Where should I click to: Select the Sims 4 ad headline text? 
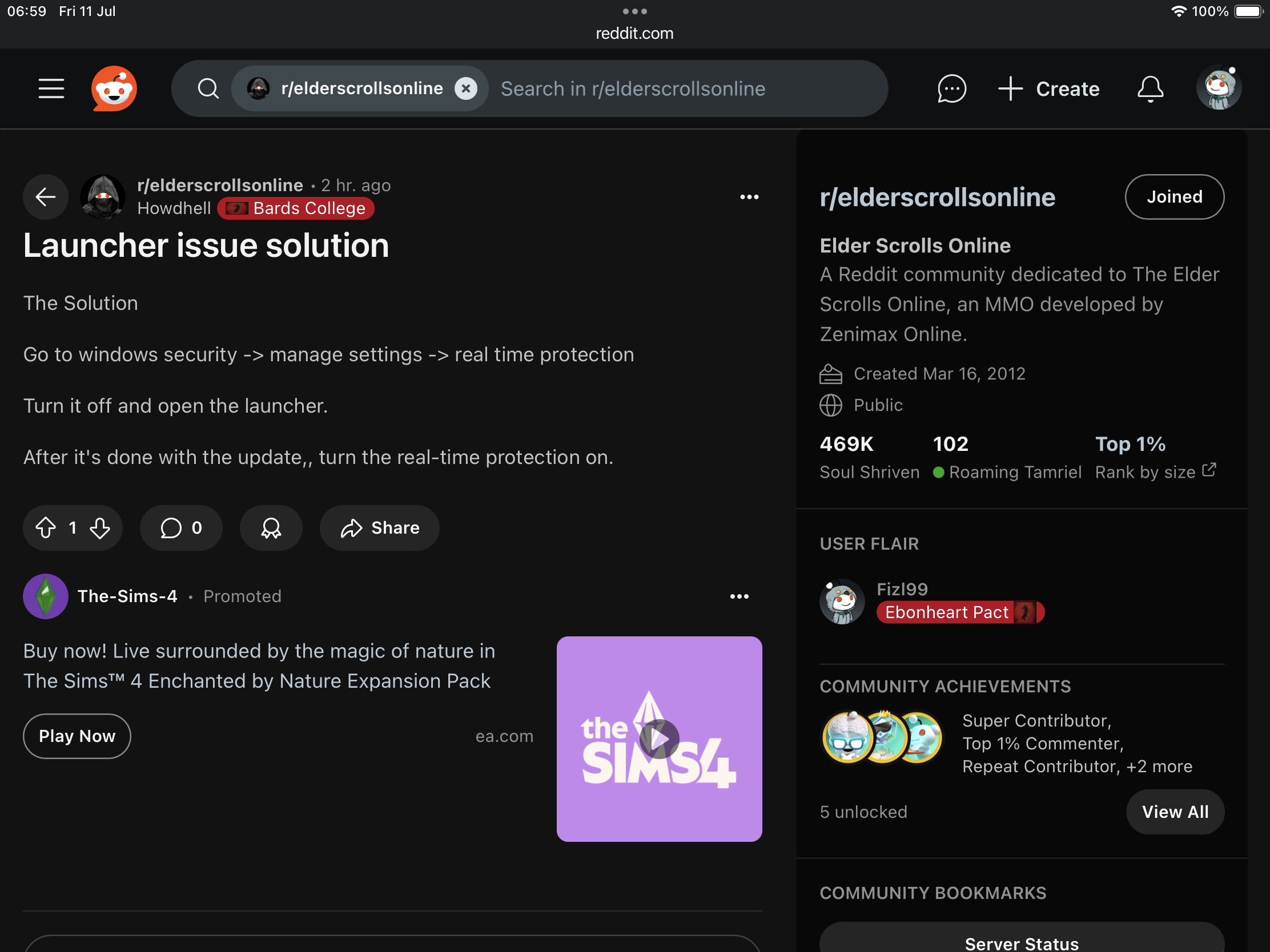259,665
